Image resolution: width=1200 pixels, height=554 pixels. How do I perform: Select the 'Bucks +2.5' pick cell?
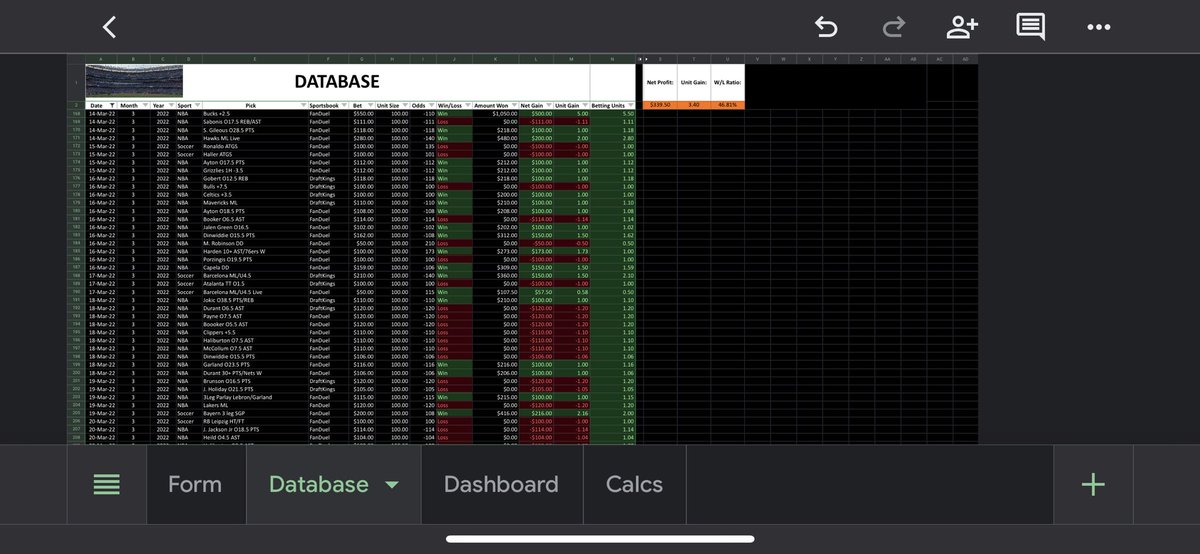[255, 113]
